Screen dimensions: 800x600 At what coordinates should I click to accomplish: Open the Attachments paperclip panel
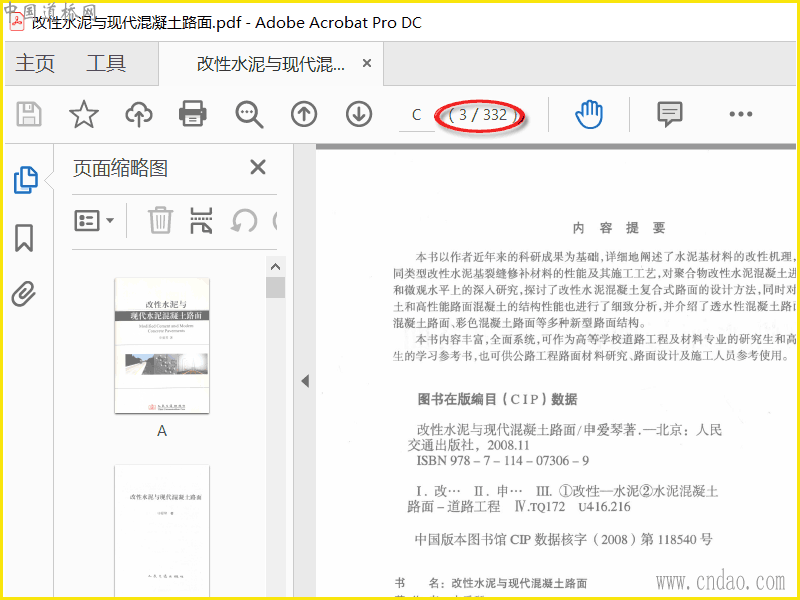[x=24, y=294]
